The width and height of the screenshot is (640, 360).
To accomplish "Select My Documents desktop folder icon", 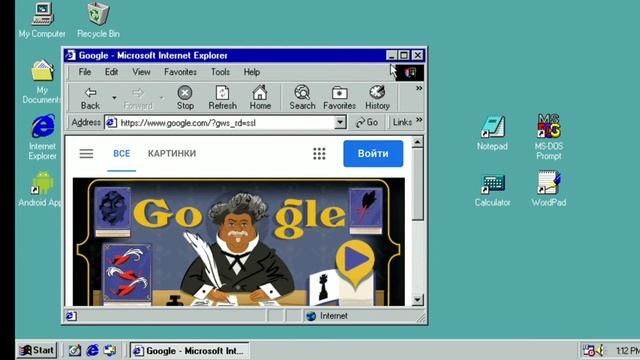I will point(42,82).
